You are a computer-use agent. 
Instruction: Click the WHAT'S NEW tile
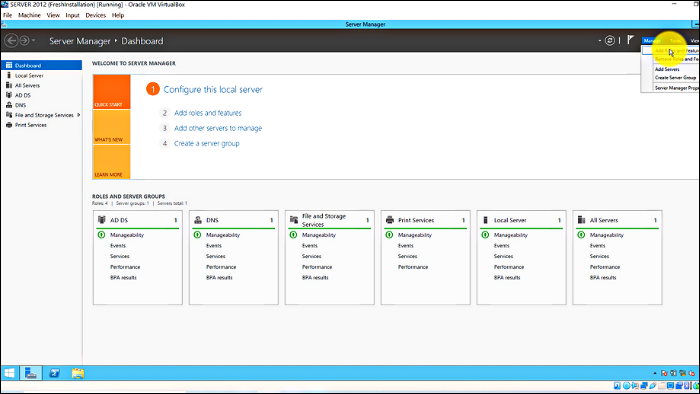click(x=112, y=127)
